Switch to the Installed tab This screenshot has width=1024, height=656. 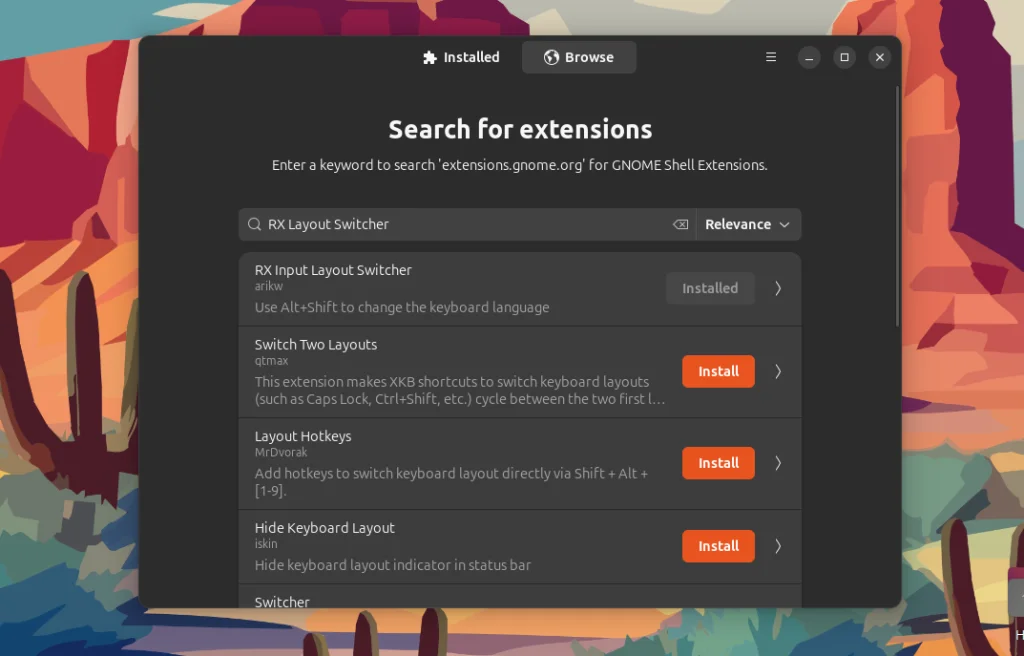[462, 57]
